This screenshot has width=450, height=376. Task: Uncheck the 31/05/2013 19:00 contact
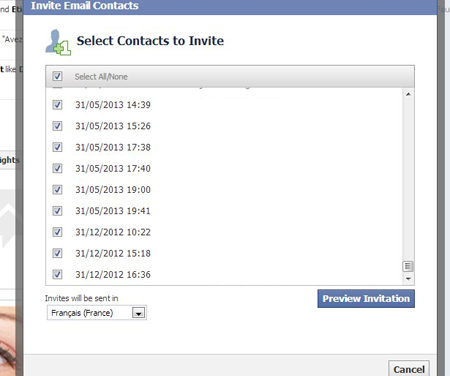tap(57, 190)
